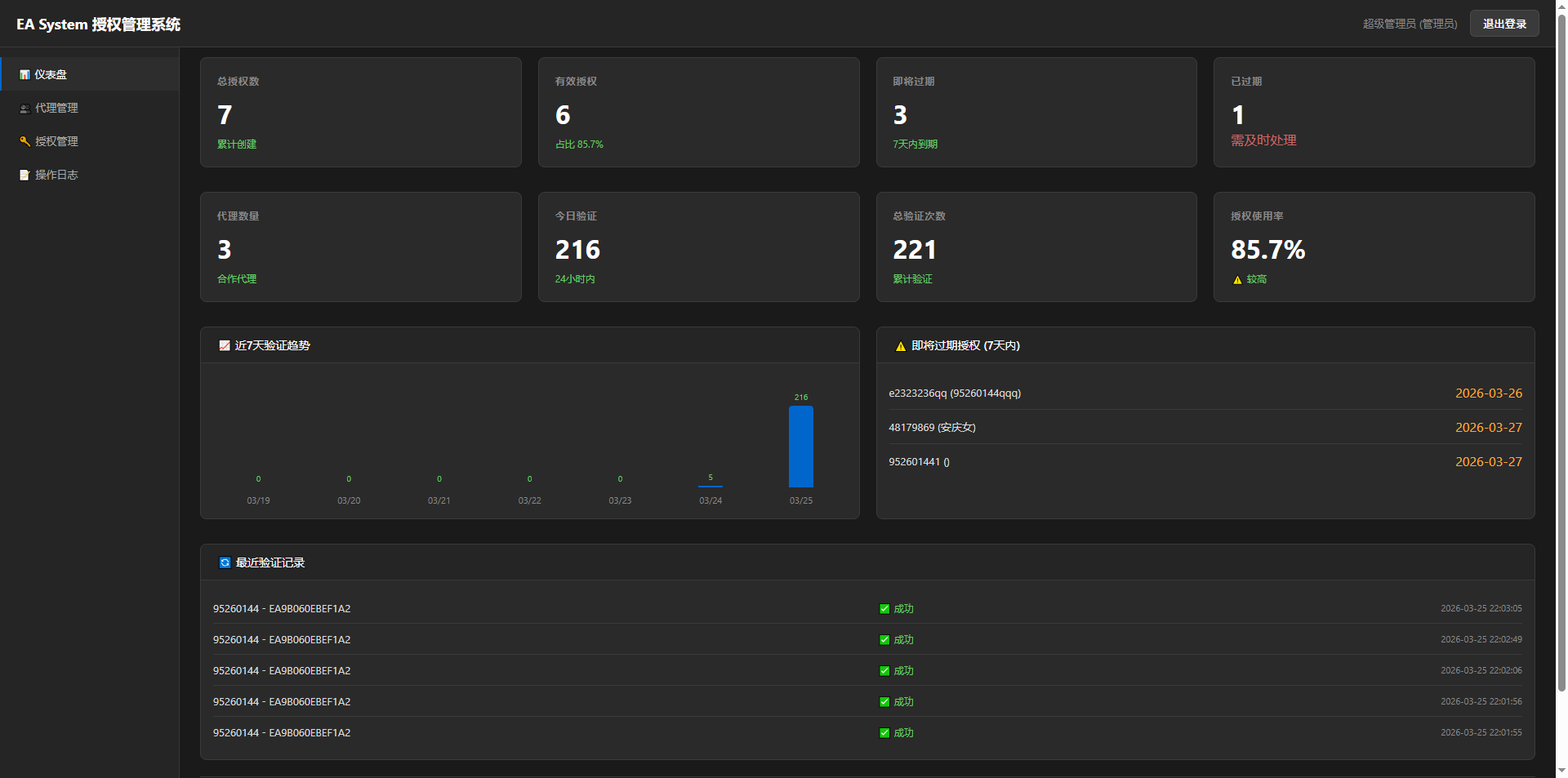
Task: Select the 有效授权 value 6
Action: [563, 115]
